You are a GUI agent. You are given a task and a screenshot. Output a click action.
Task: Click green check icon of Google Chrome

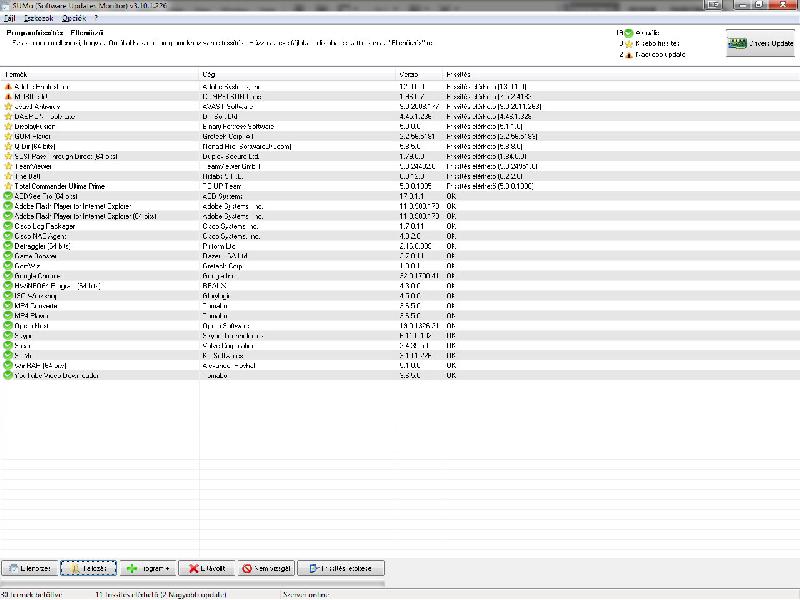coord(8,276)
